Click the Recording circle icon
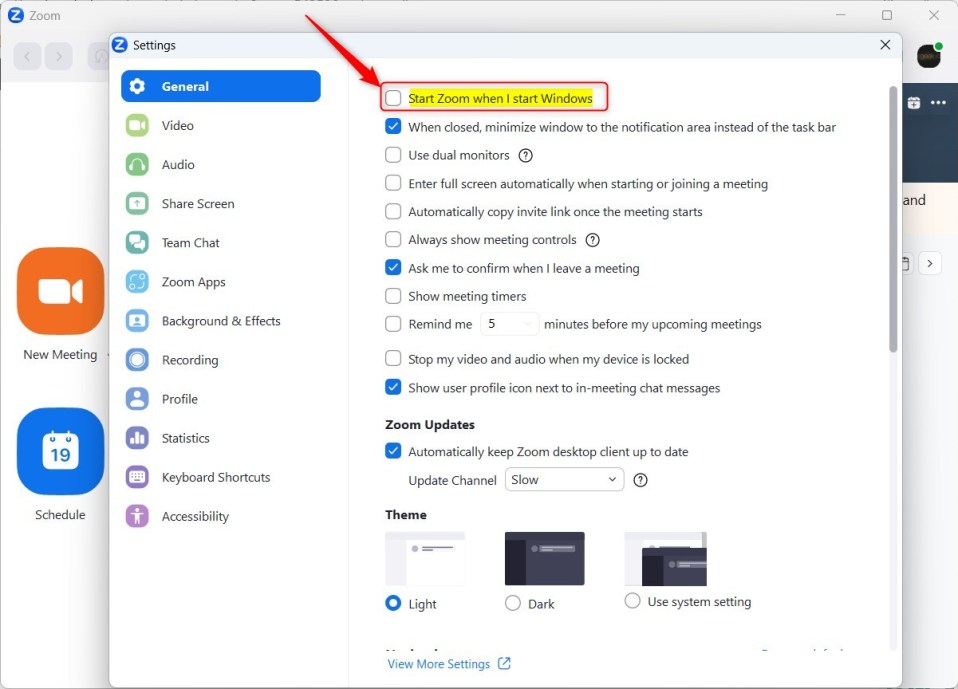Screen dimensions: 958x689 [137, 360]
